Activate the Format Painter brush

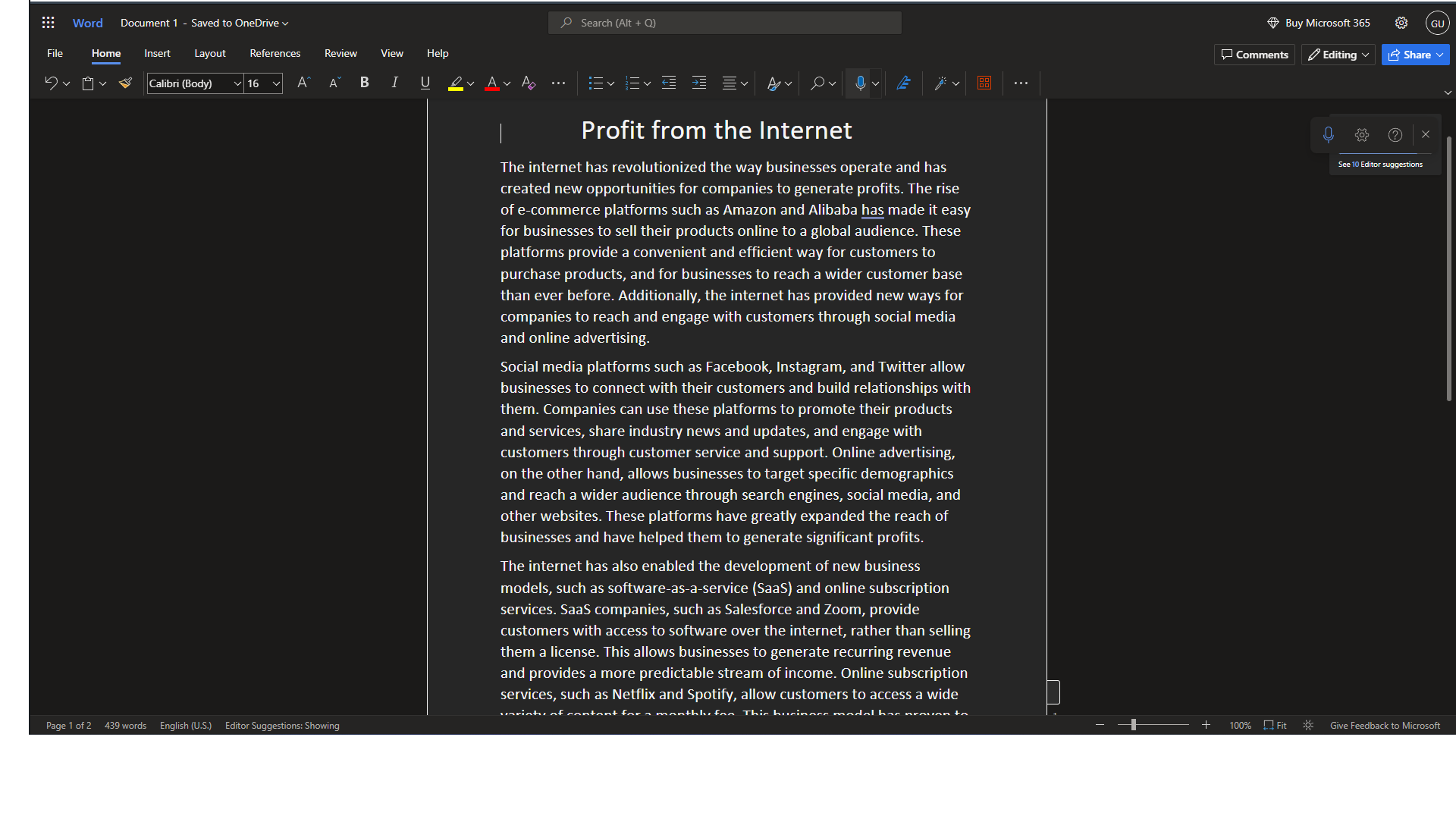point(126,83)
